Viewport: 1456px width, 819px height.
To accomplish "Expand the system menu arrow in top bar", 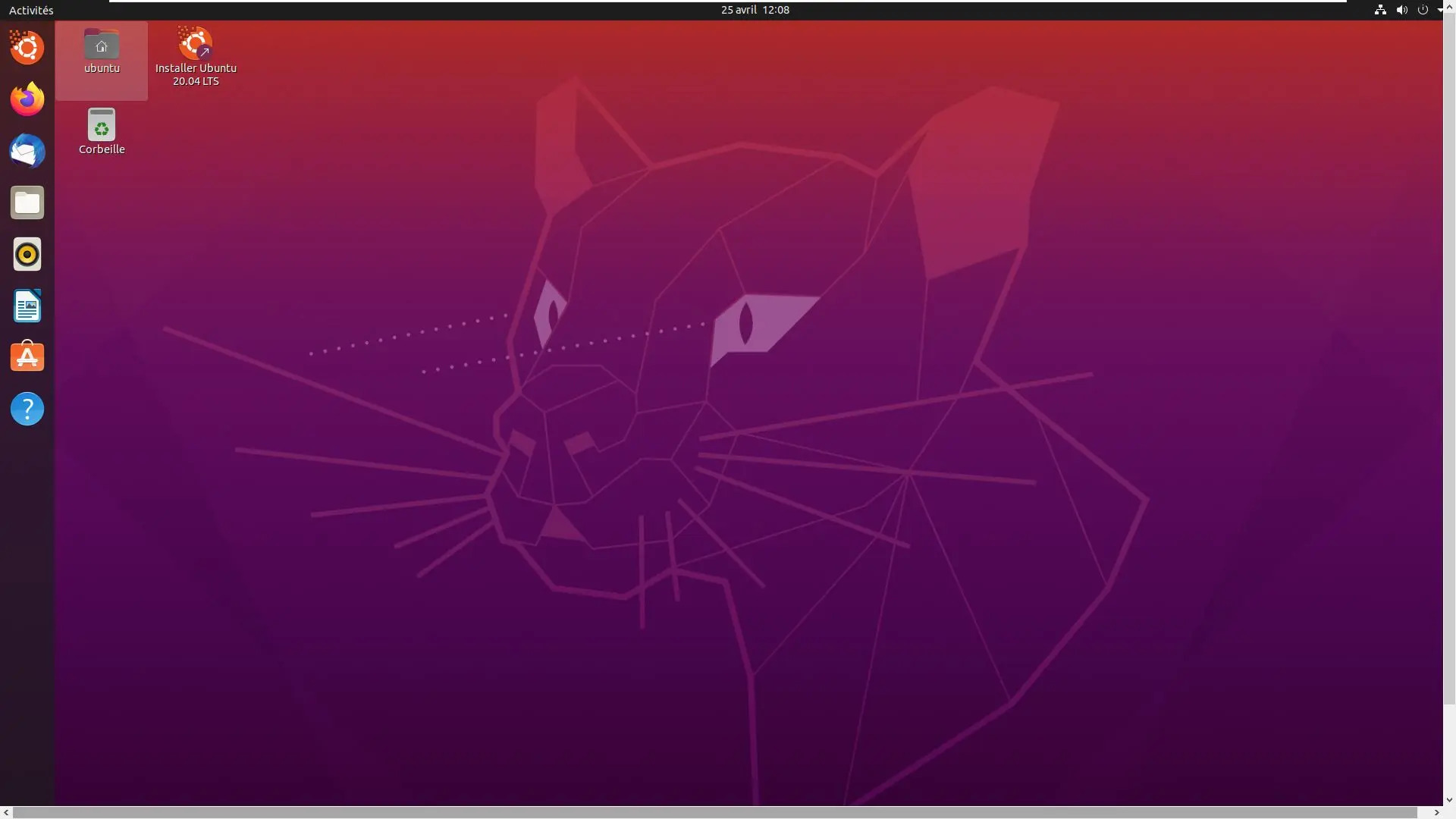I will pyautogui.click(x=1440, y=10).
